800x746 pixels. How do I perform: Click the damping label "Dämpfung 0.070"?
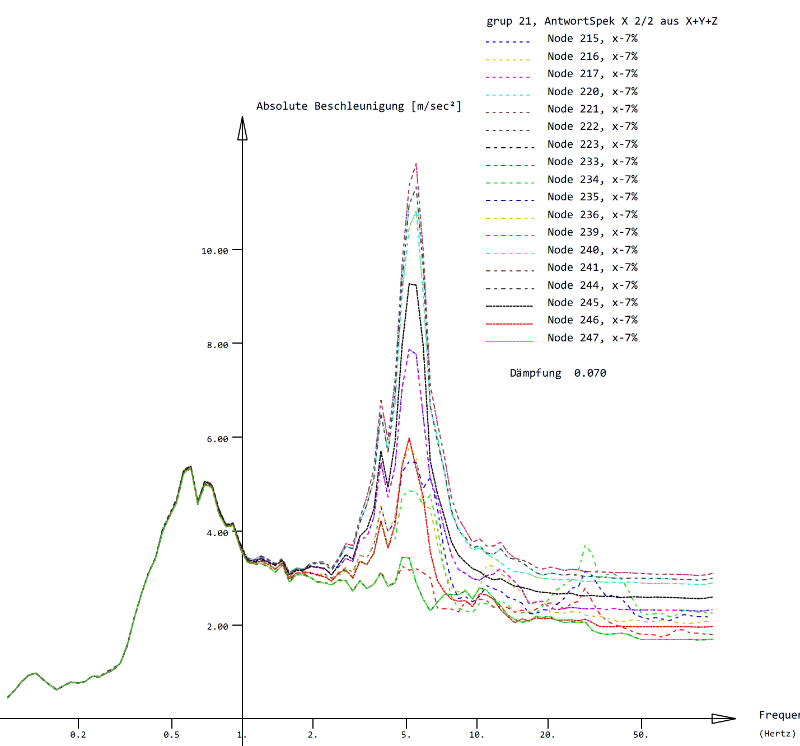558,373
